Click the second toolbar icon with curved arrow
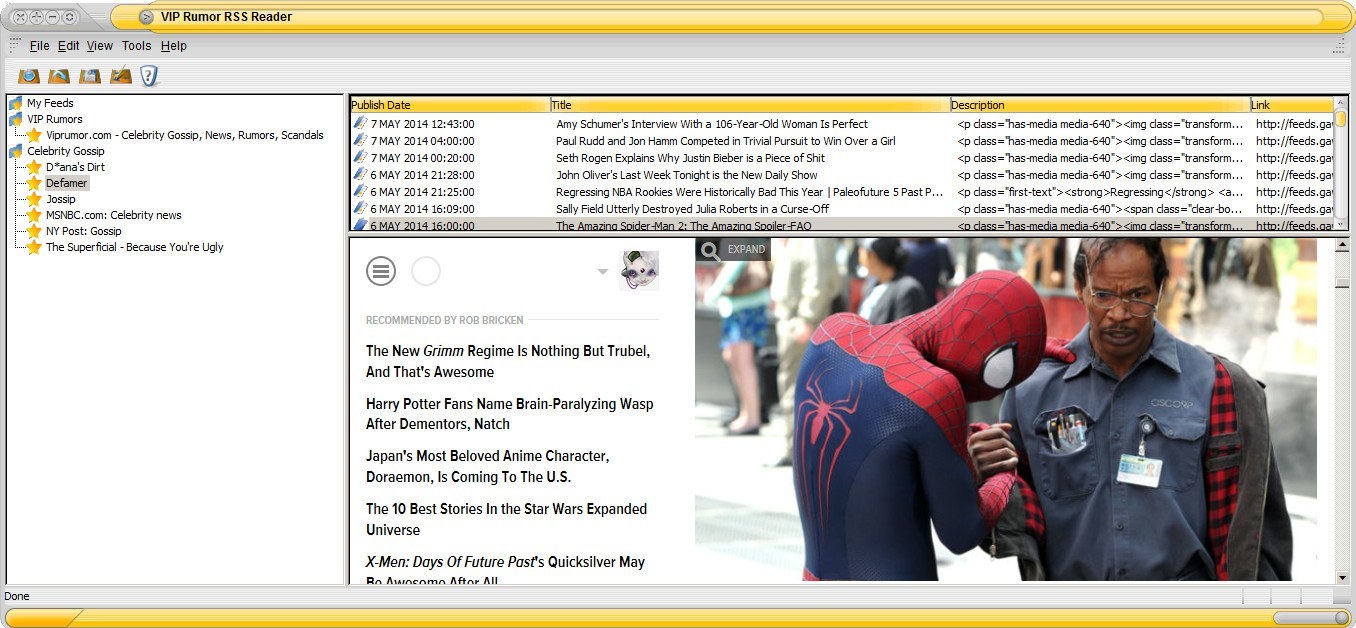 point(59,76)
